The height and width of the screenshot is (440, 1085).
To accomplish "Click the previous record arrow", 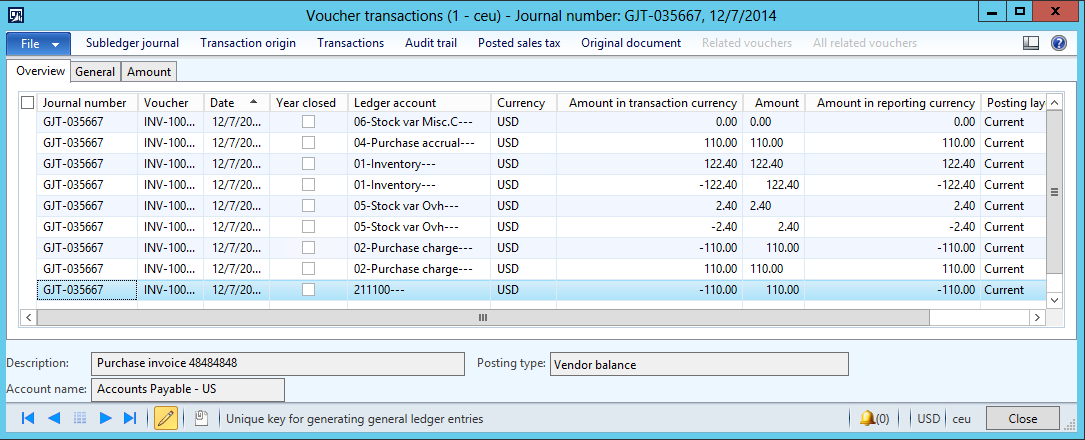I will 54,419.
